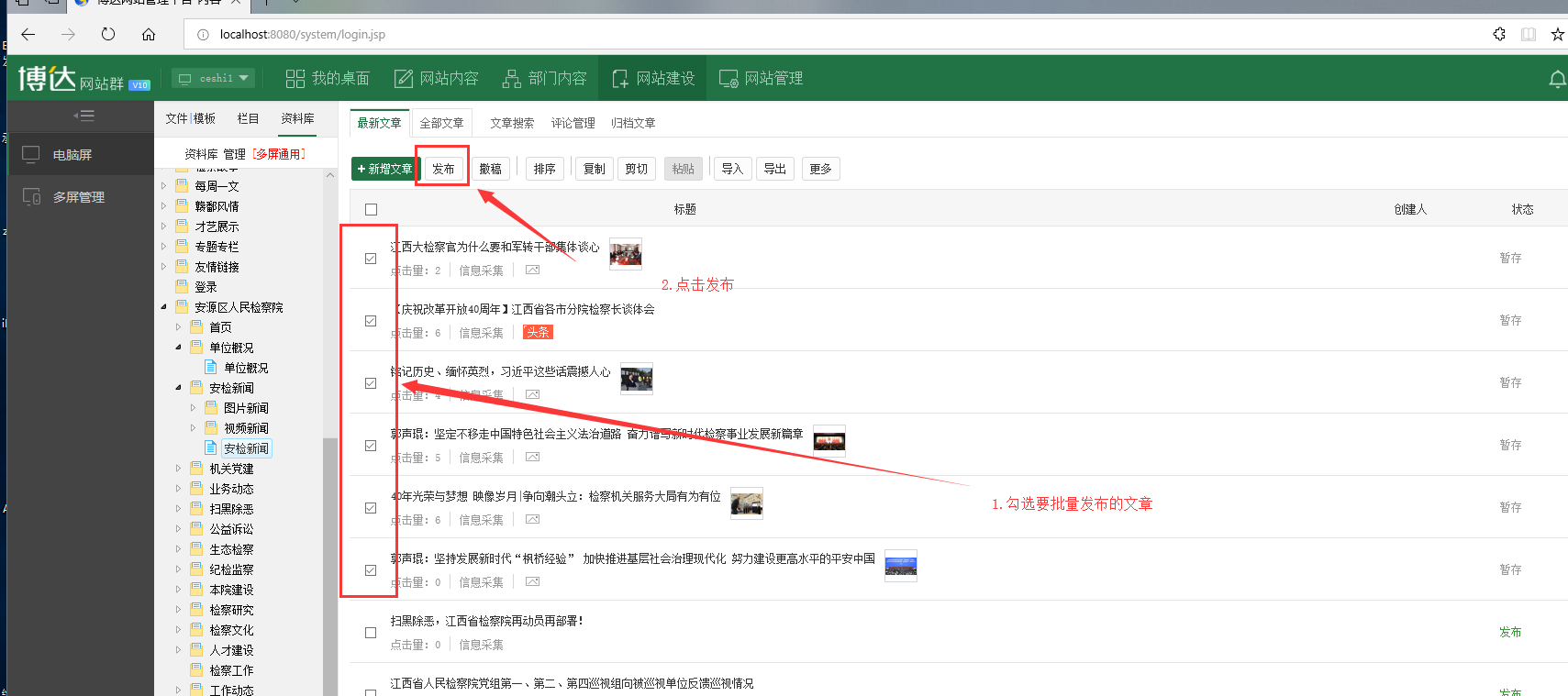This screenshot has height=696, width=1568.
Task: Expand the 专题专栏 tree node
Action: tap(164, 247)
